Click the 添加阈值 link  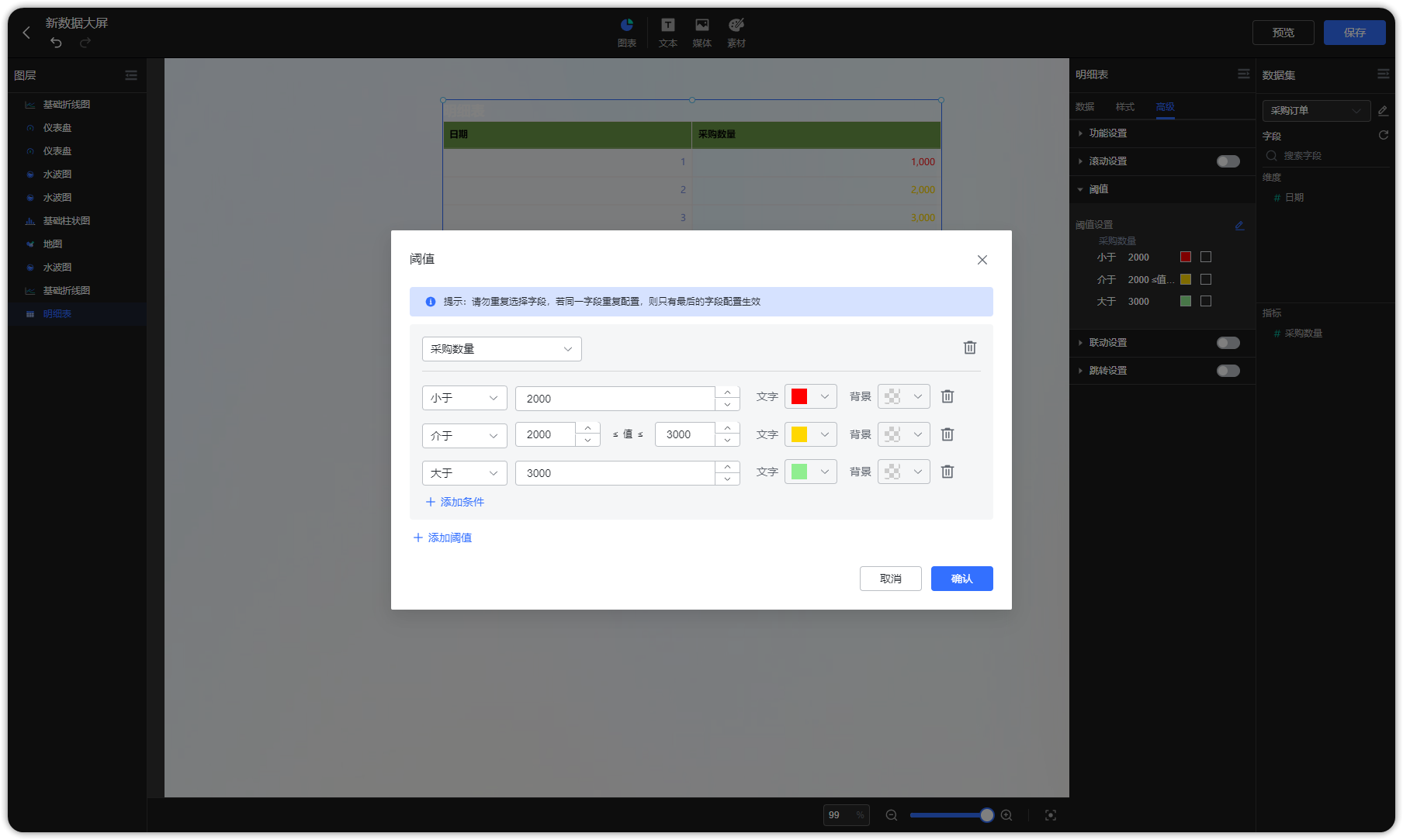pos(442,538)
